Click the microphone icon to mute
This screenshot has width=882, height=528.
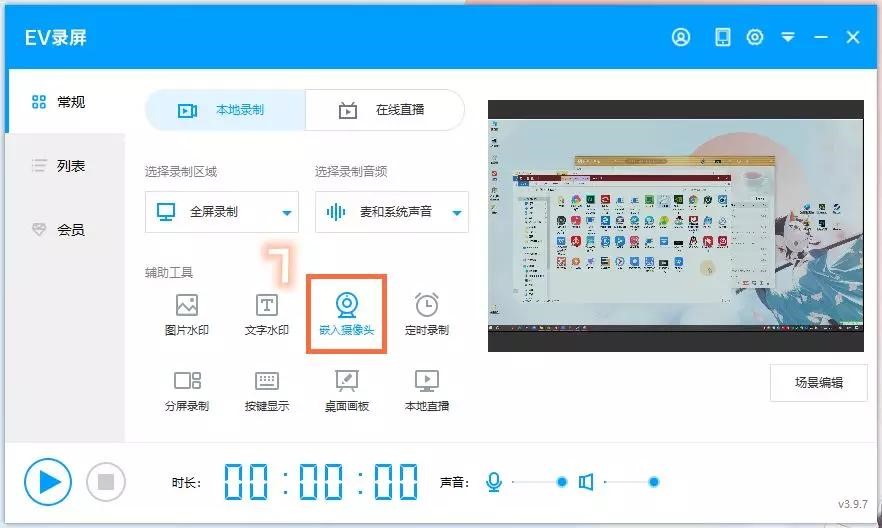pyautogui.click(x=494, y=482)
